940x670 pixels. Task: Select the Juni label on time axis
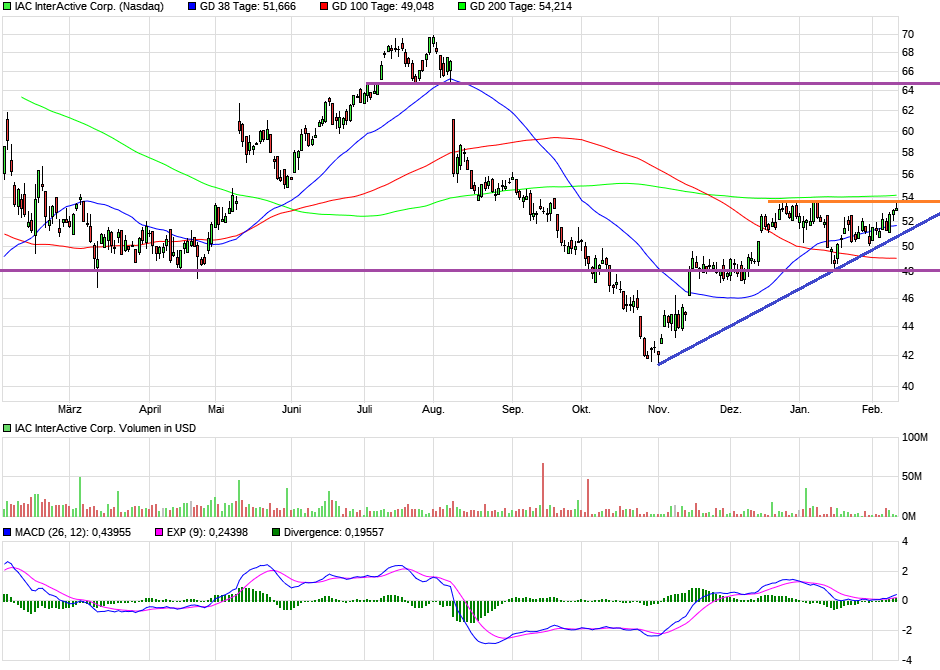pos(291,409)
